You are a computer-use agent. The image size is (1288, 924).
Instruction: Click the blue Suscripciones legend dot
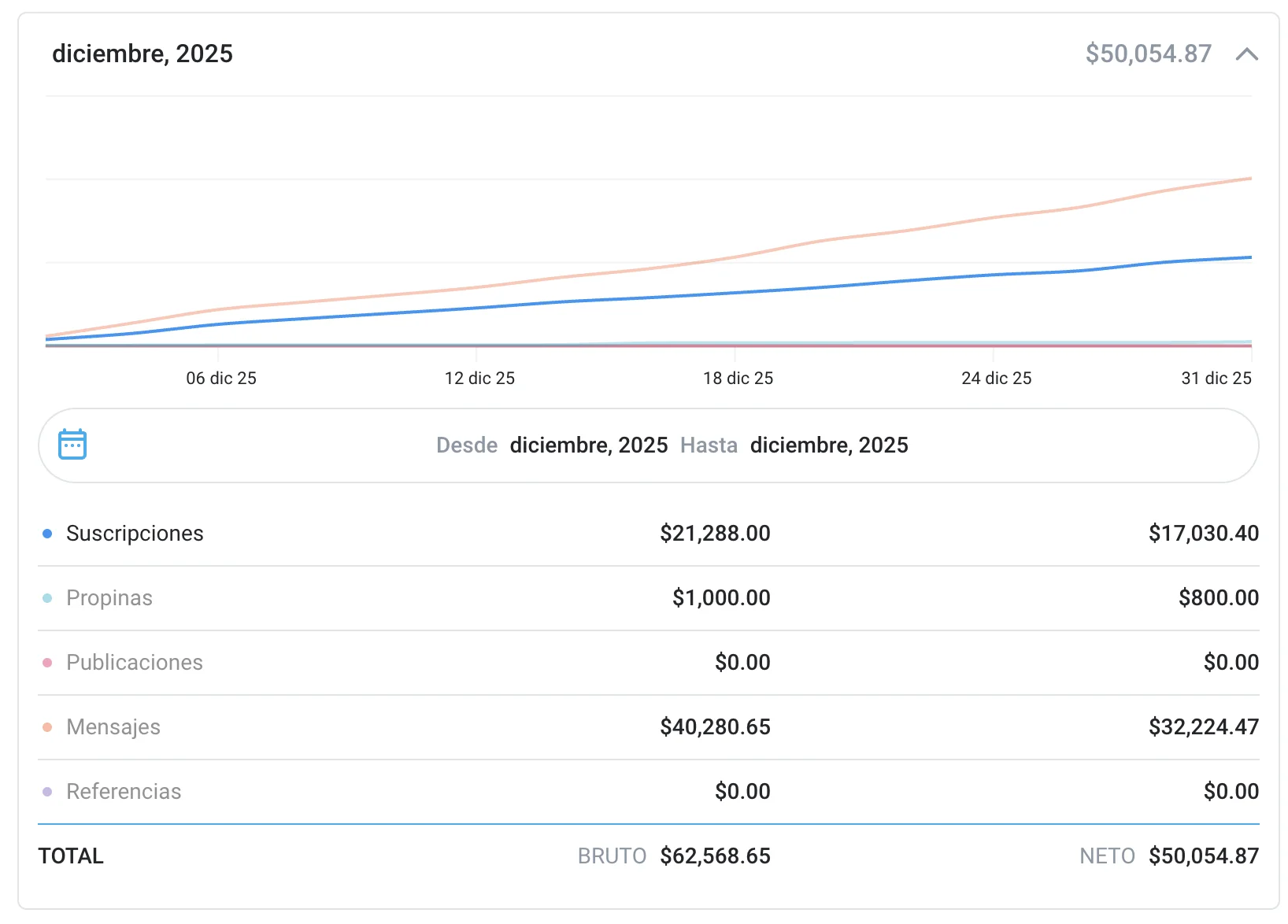[47, 534]
